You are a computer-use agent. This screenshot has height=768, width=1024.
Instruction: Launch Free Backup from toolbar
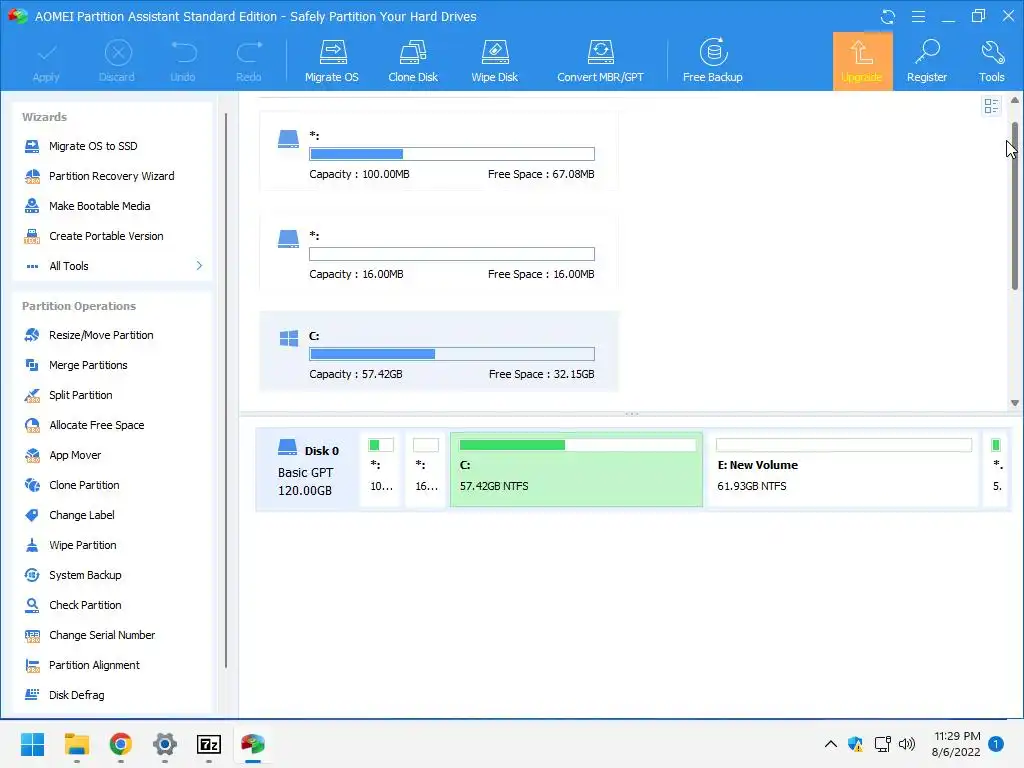[712, 61]
